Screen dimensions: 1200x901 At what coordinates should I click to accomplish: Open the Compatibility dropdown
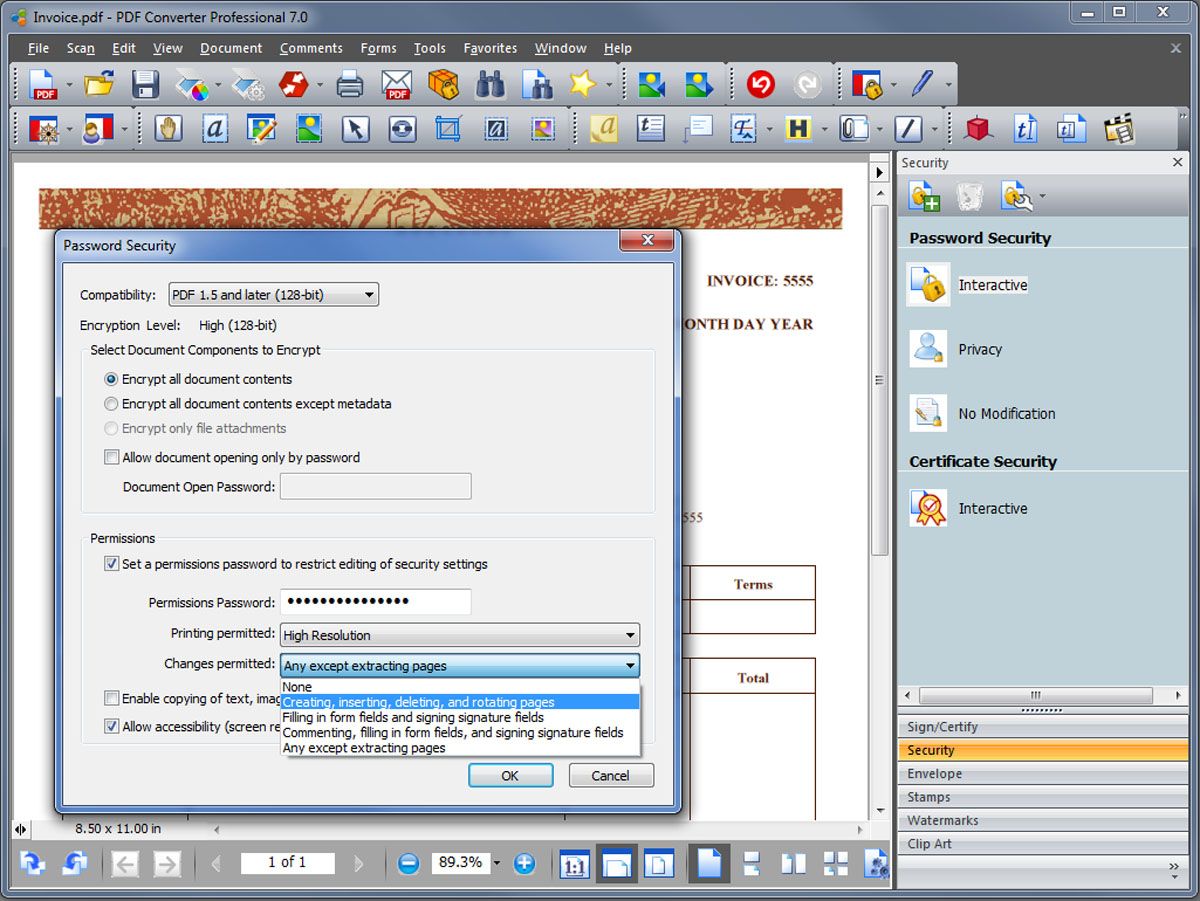tap(274, 294)
